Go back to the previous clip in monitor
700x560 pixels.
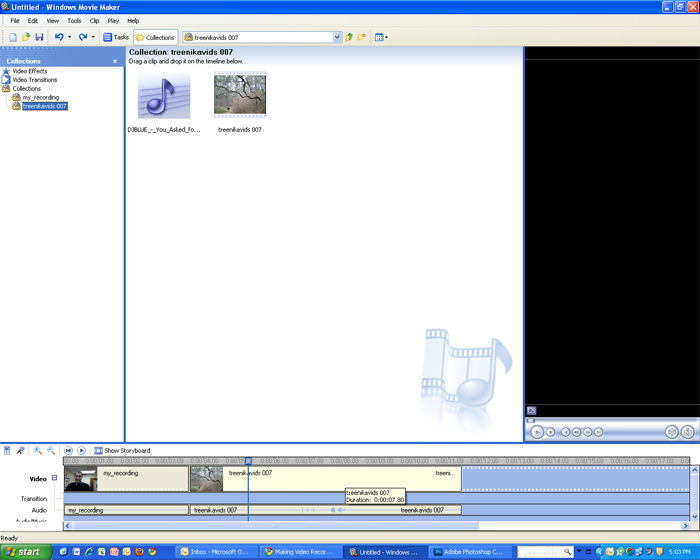pyautogui.click(x=566, y=432)
